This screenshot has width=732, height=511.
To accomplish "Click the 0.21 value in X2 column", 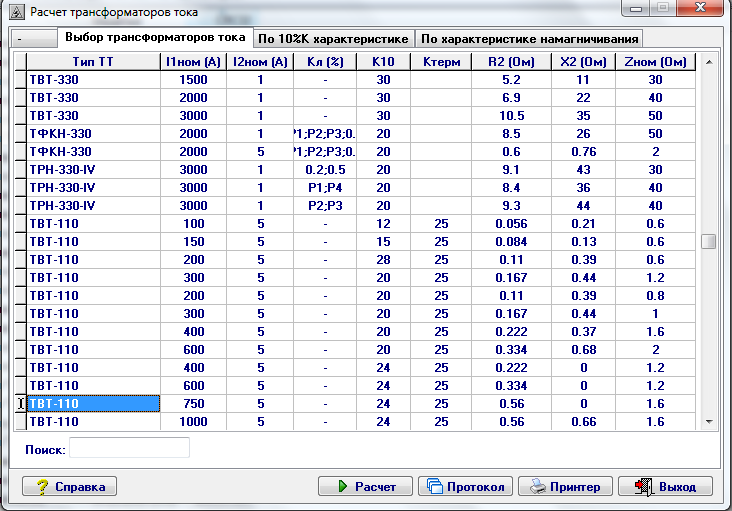I will (x=583, y=224).
